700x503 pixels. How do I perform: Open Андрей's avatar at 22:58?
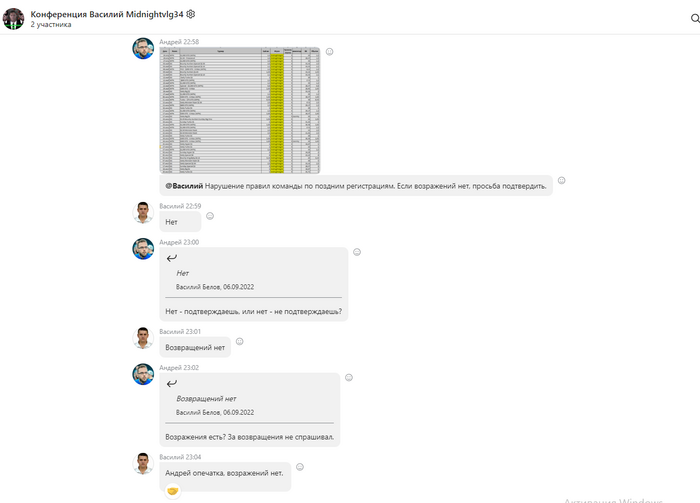click(143, 49)
